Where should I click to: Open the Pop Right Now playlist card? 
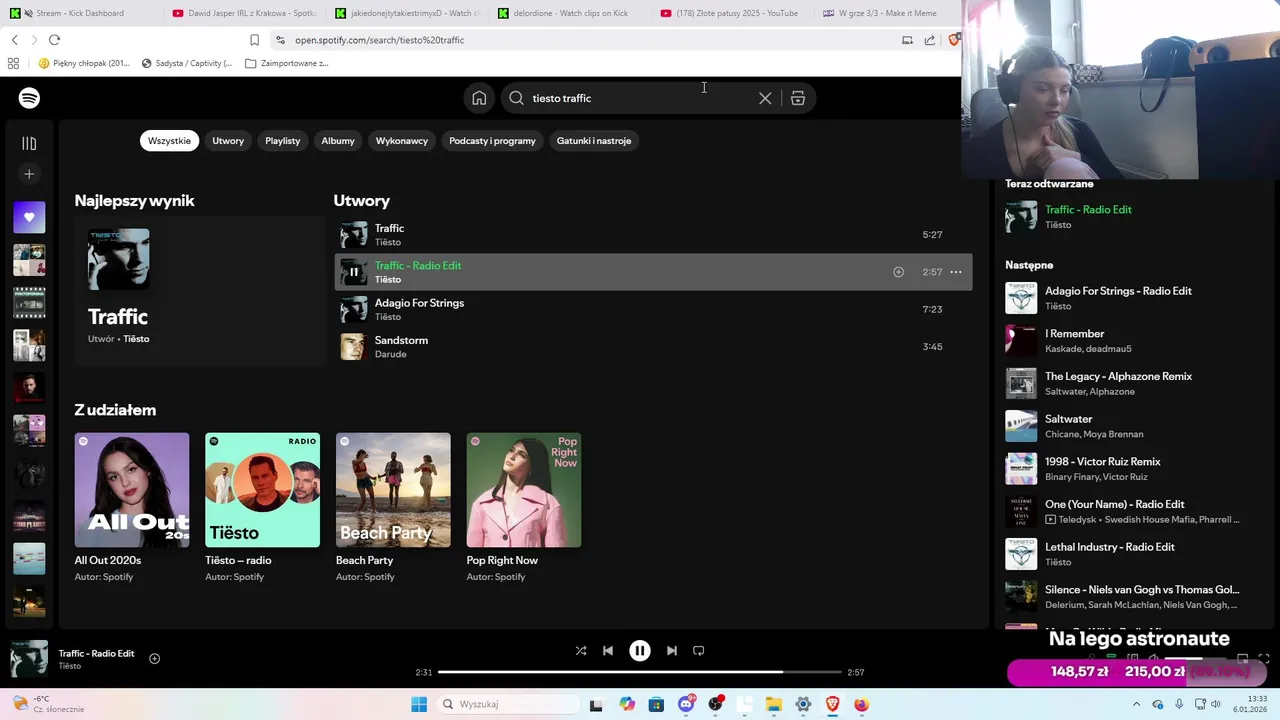point(524,508)
